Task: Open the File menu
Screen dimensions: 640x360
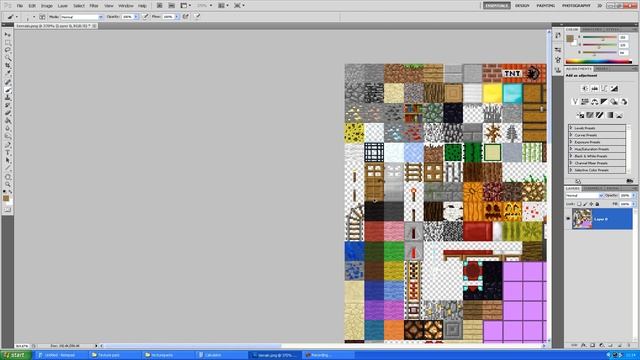Action: click(20, 6)
